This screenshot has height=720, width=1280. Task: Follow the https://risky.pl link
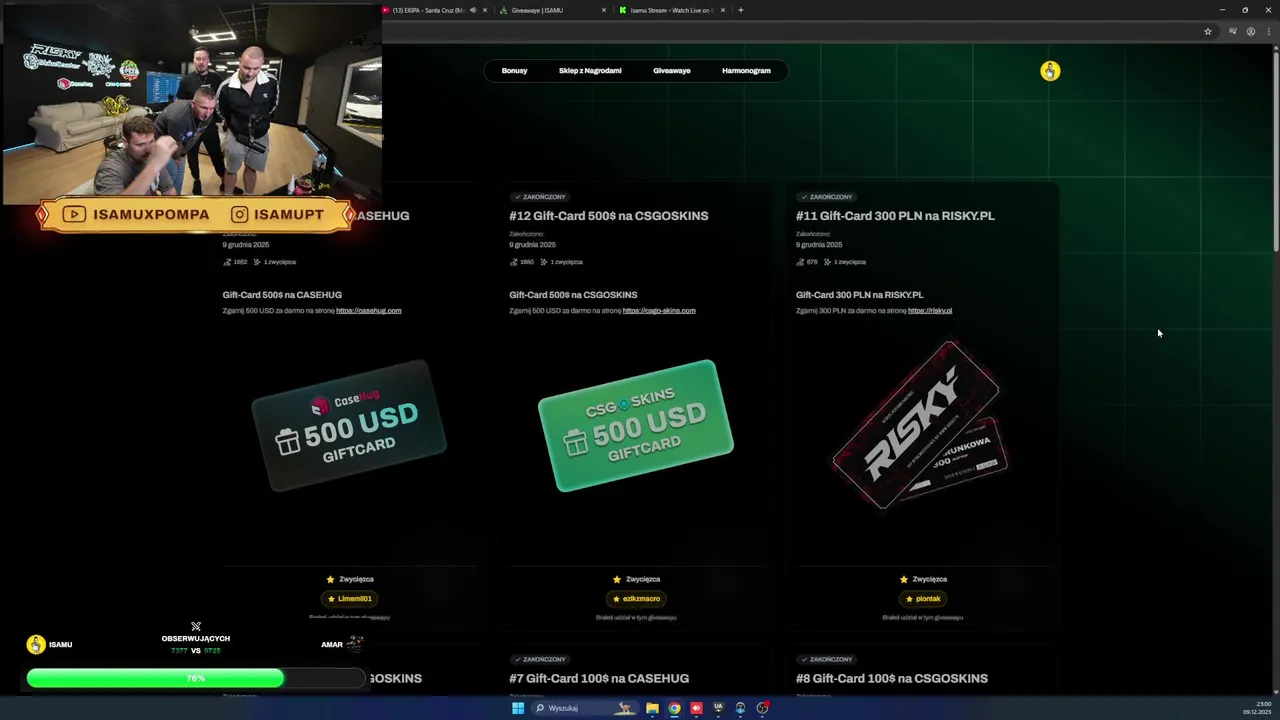[930, 311]
